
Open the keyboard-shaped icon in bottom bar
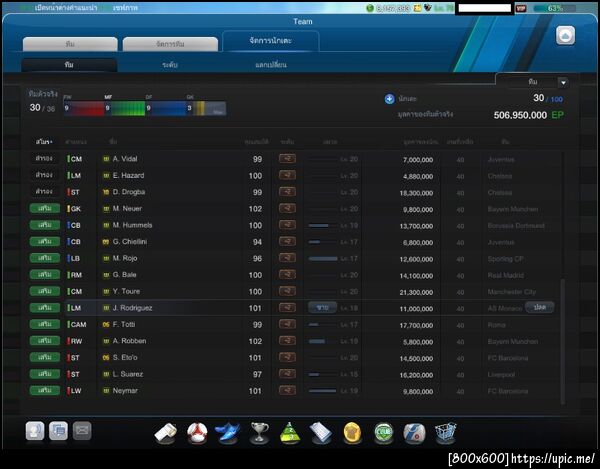pyautogui.click(x=321, y=433)
